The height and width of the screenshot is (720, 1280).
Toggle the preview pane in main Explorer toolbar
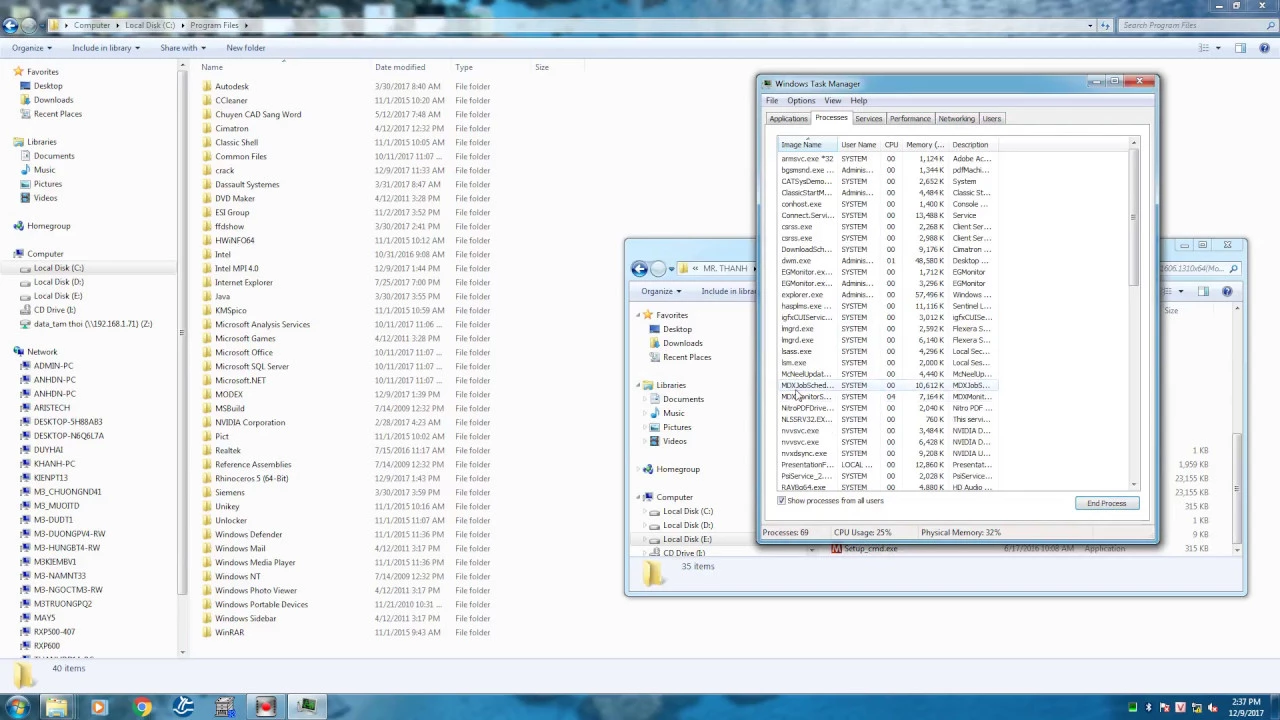tap(1240, 48)
